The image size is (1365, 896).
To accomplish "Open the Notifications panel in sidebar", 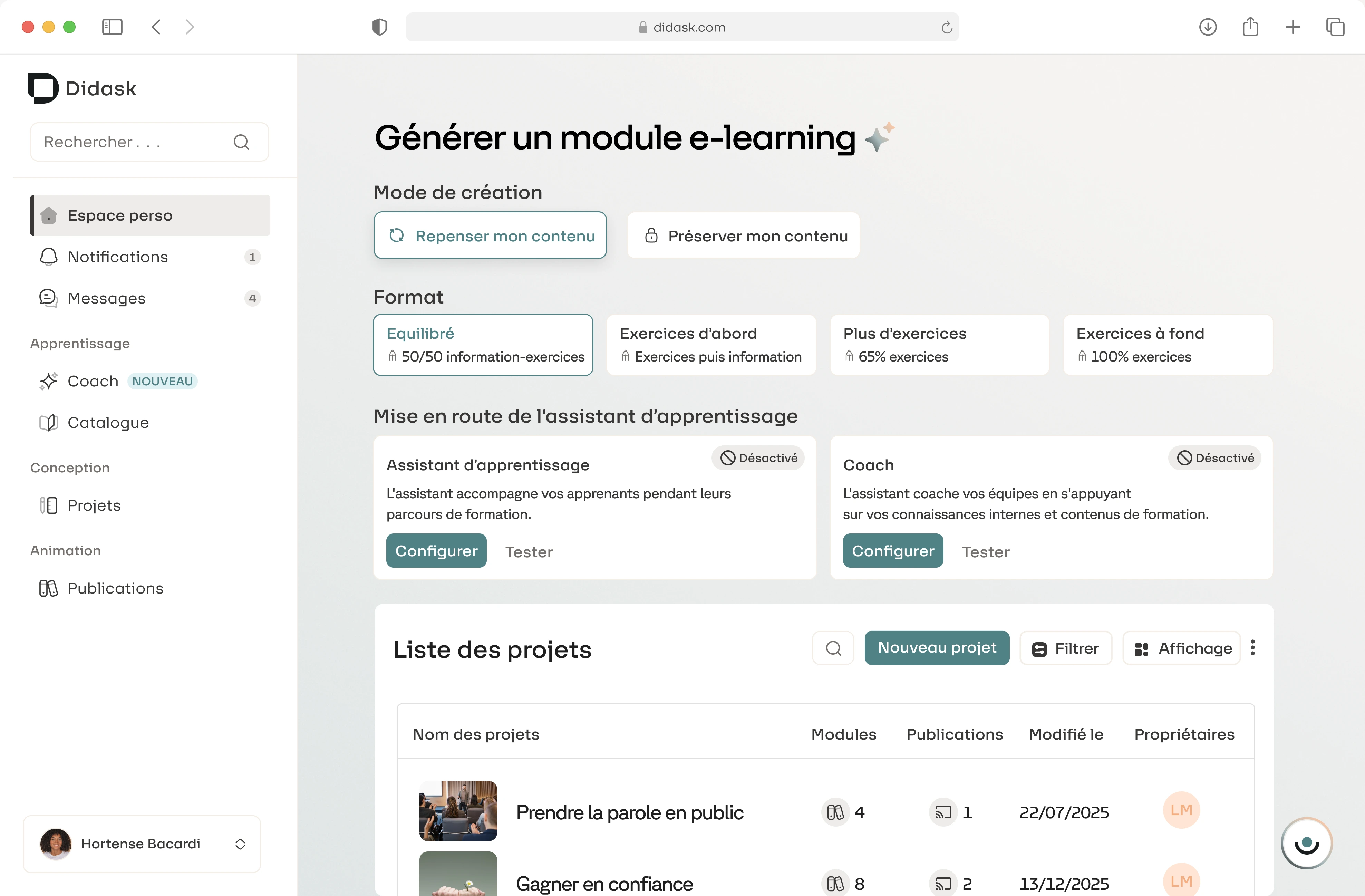I will (x=117, y=257).
